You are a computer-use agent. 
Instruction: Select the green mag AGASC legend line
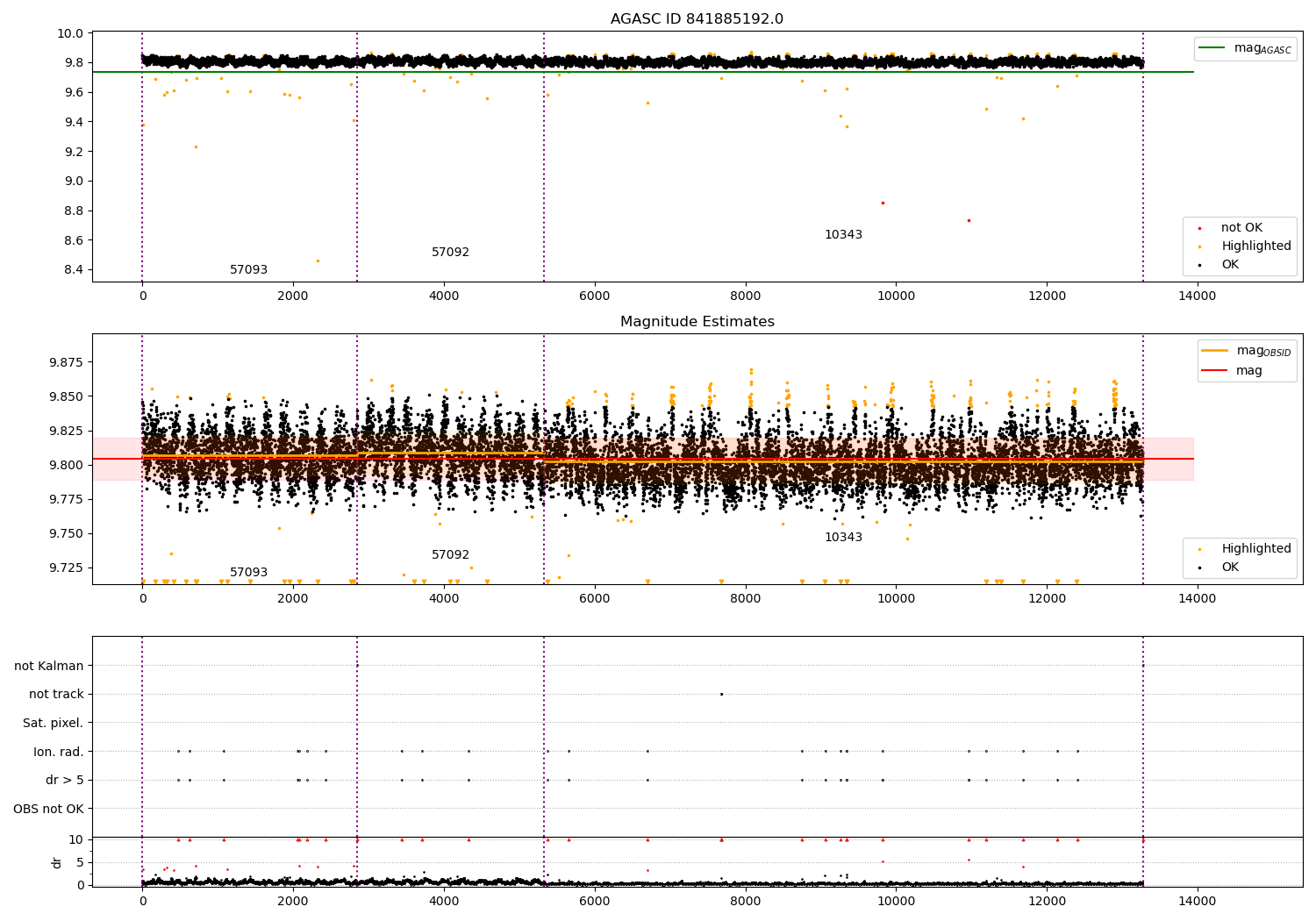point(1212,47)
